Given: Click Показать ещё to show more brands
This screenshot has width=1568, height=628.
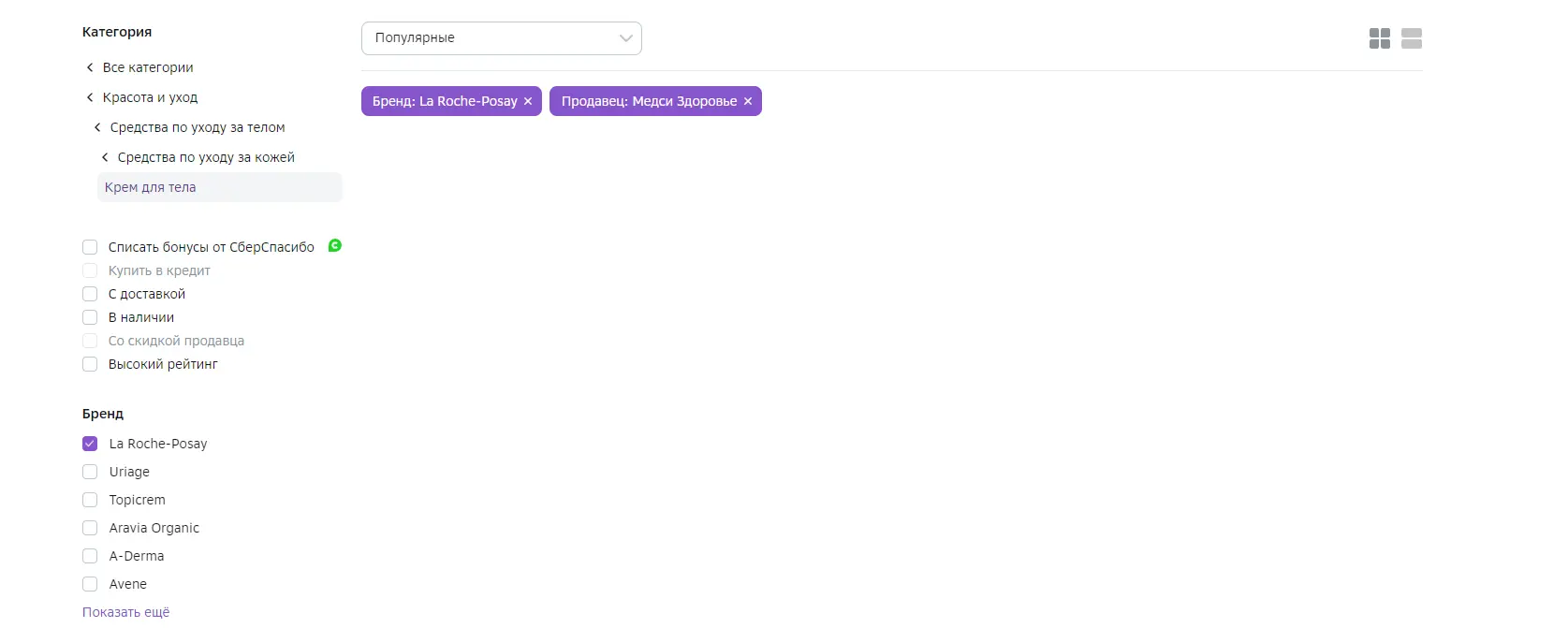Looking at the screenshot, I should coord(126,612).
